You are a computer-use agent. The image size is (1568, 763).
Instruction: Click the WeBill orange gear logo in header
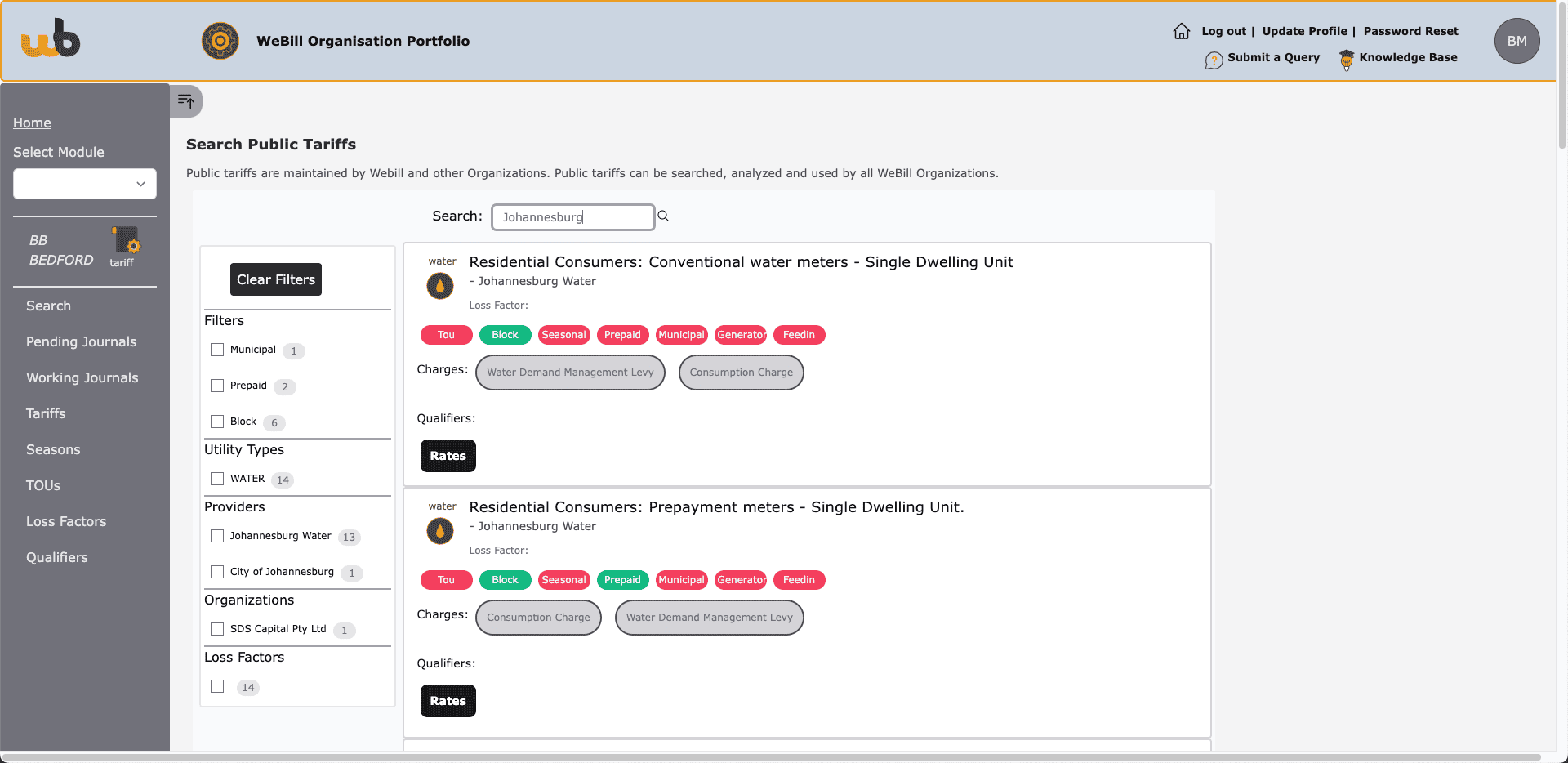219,40
